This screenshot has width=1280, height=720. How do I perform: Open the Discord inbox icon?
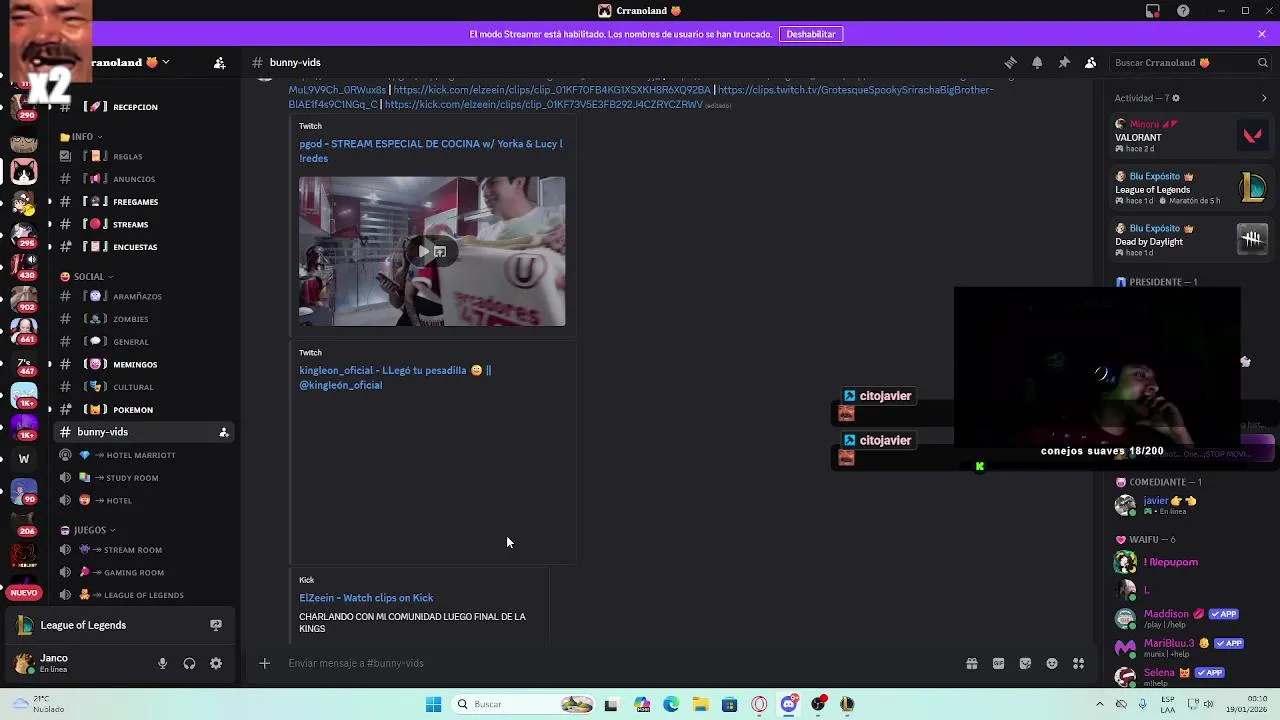(1153, 11)
